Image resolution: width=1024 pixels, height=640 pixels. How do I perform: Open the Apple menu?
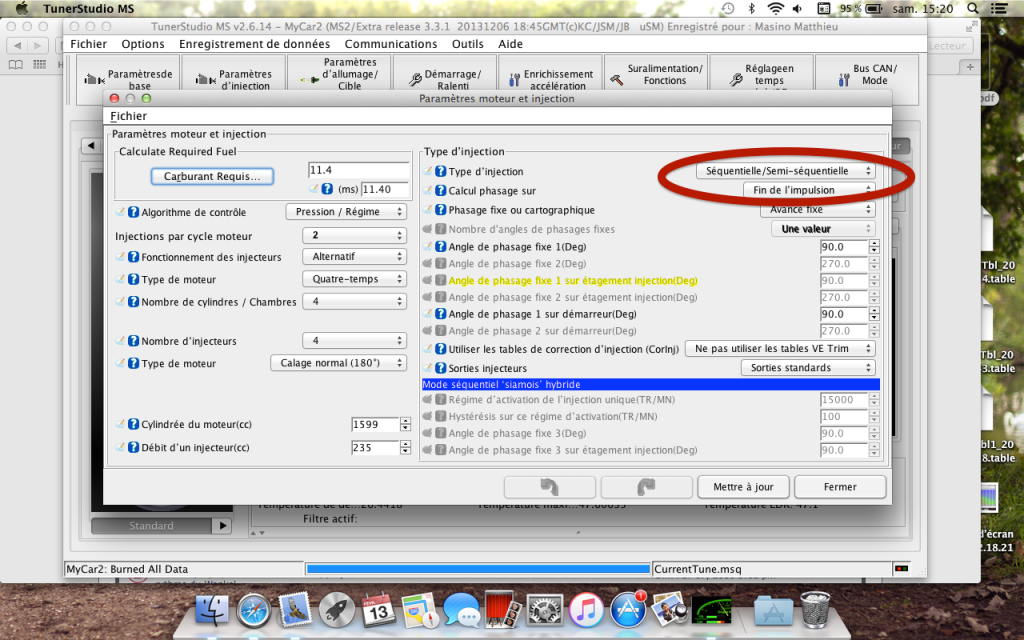[22, 8]
